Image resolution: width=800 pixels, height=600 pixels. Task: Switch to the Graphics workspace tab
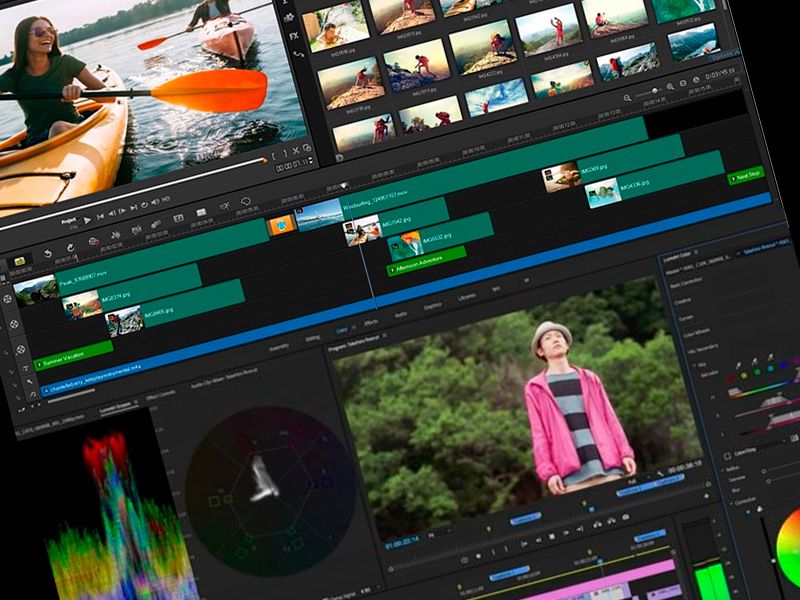(x=433, y=307)
